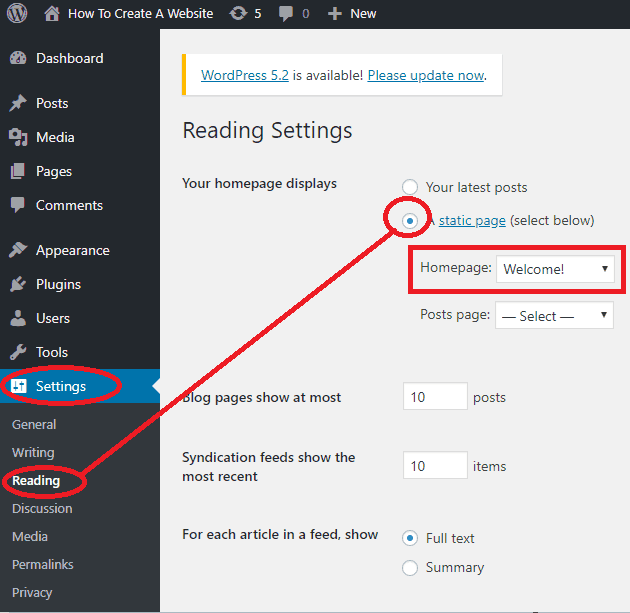
Task: Click the comment count 0 in admin bar
Action: tap(306, 14)
